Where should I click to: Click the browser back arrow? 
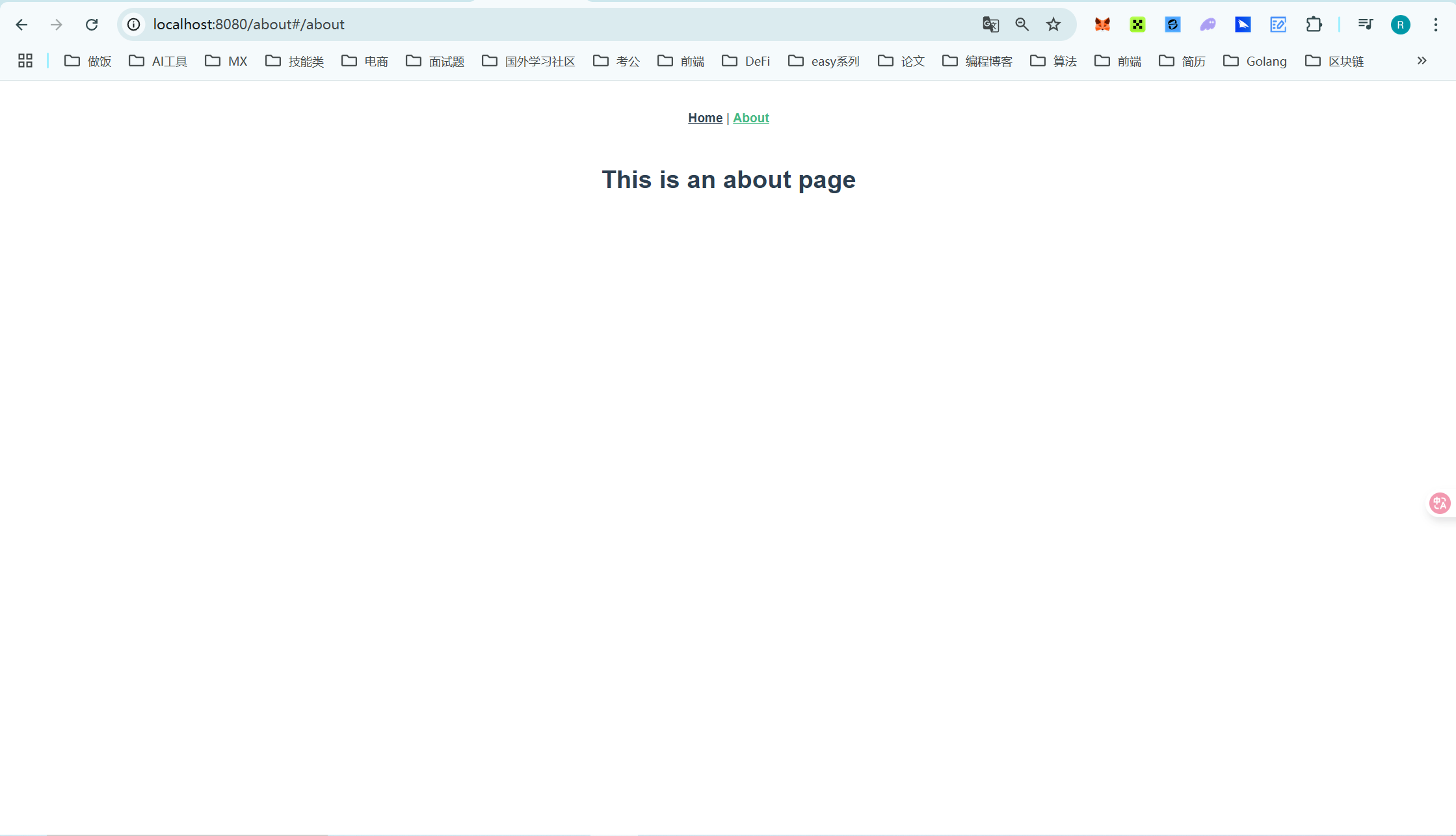[x=21, y=25]
